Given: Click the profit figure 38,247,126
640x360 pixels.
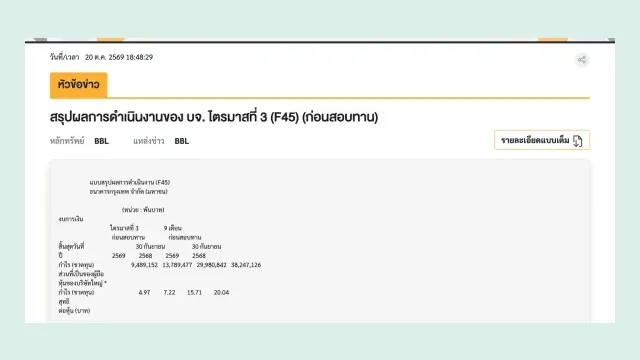Looking at the screenshot, I should click(246, 265).
